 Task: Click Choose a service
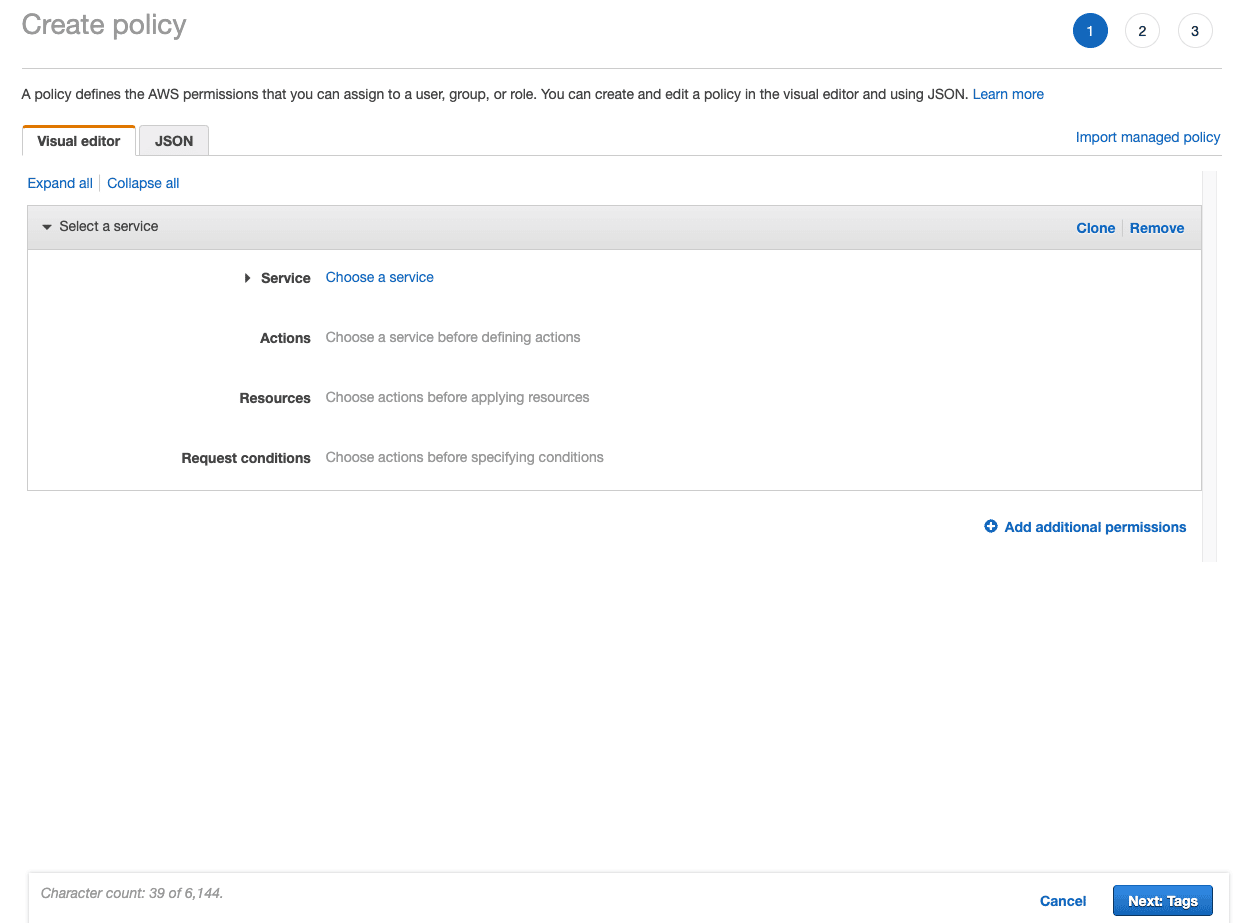pos(379,277)
